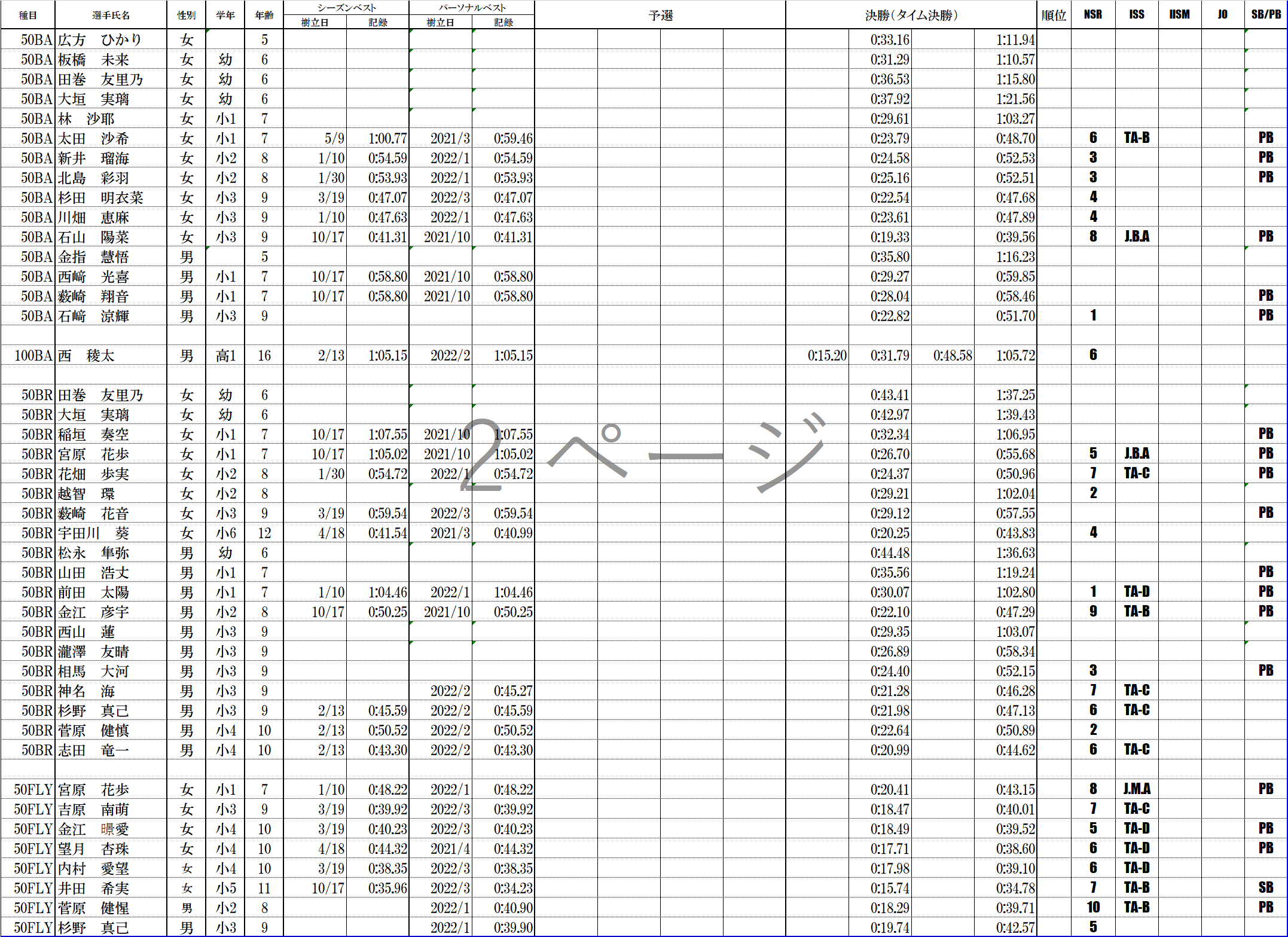The image size is (1288, 937).
Task: Click the 決勝(タイム決勝) header
Action: [911, 15]
